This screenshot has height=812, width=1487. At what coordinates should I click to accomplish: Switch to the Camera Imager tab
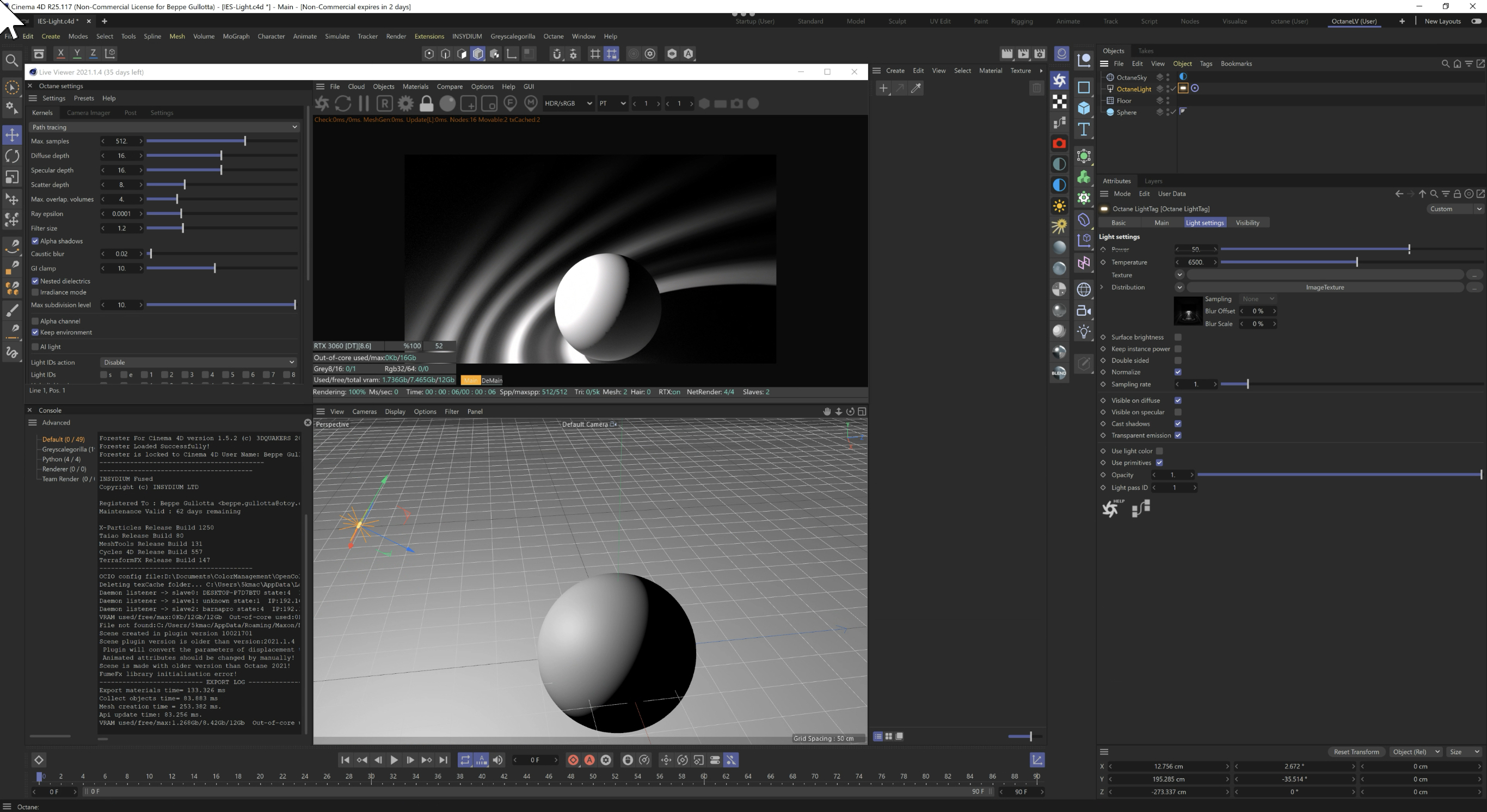(x=88, y=113)
